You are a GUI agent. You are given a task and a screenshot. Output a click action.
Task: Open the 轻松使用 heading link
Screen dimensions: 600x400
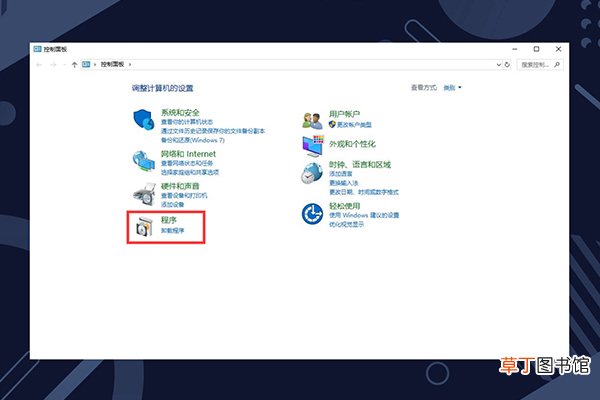click(x=344, y=206)
